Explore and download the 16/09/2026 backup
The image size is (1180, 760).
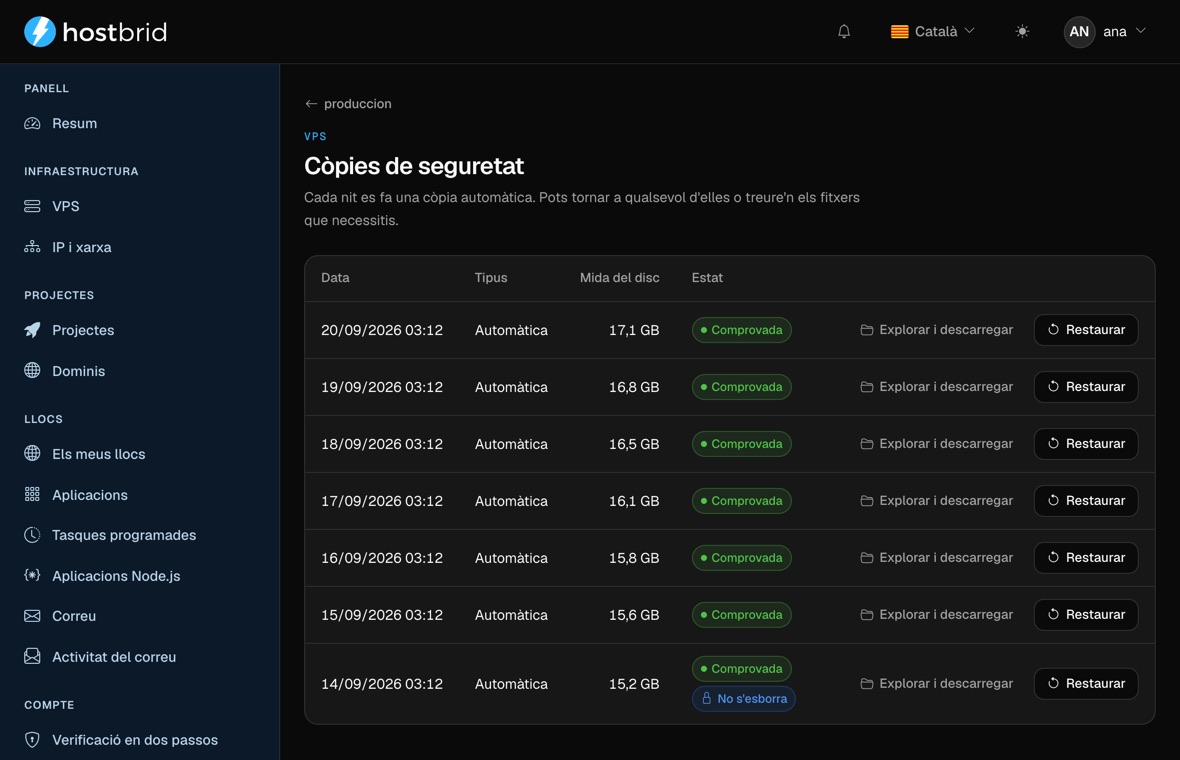pos(936,558)
